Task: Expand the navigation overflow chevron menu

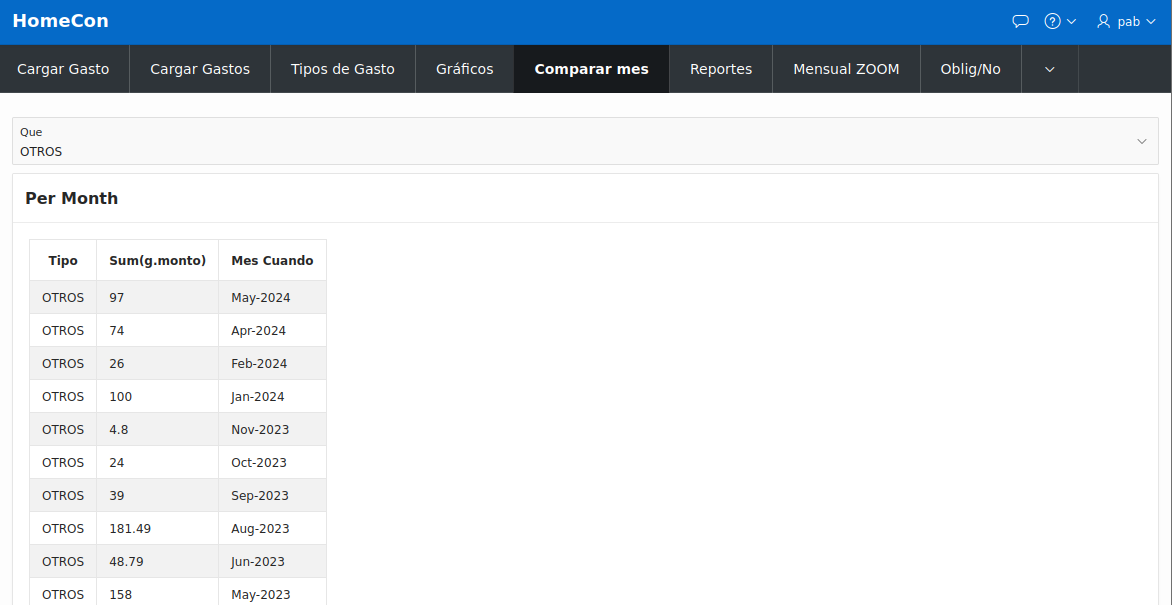Action: click(x=1049, y=69)
